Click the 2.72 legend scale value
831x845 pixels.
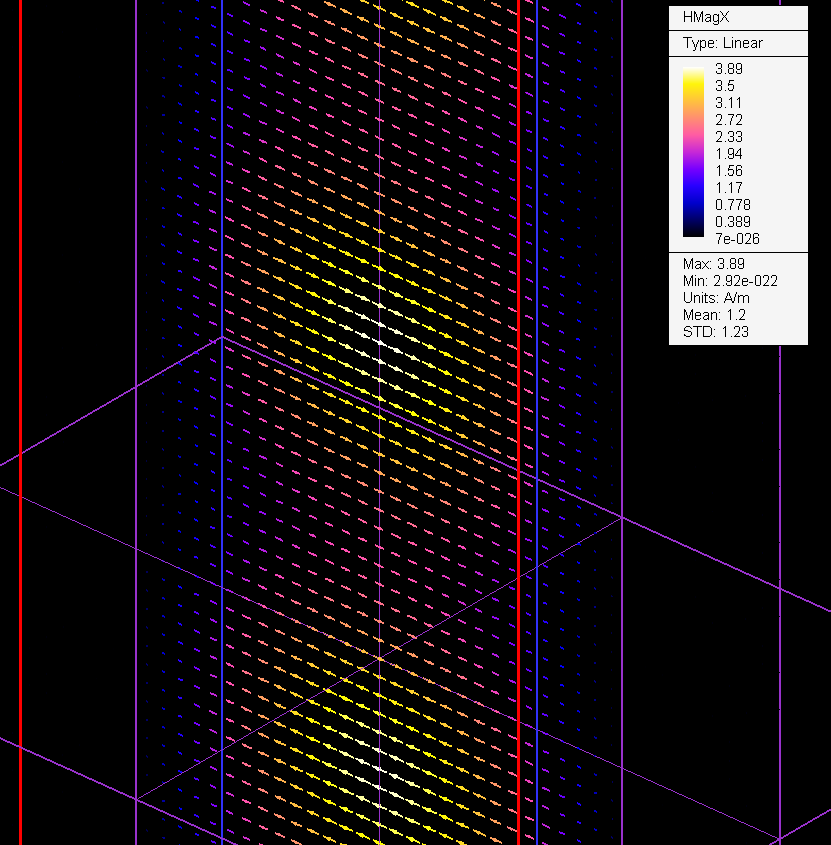pyautogui.click(x=728, y=120)
